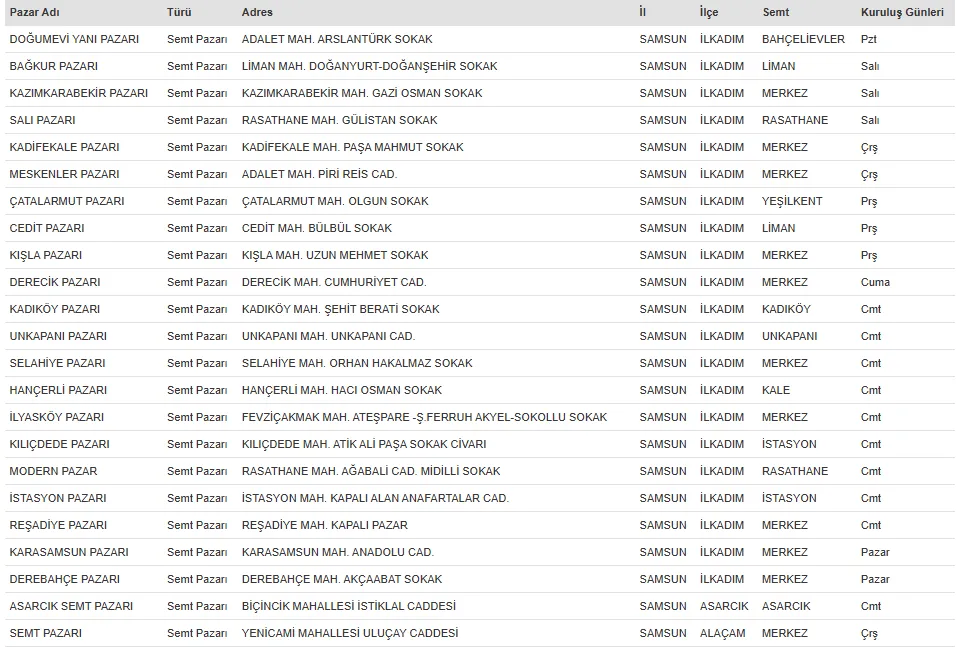Click KADIKÖY PAZARI name
The image size is (956, 647).
[x=55, y=309]
